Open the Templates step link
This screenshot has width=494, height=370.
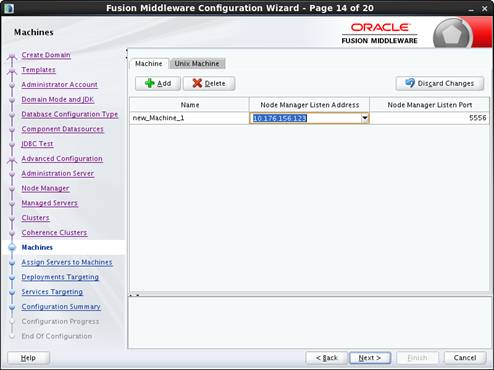(x=38, y=70)
